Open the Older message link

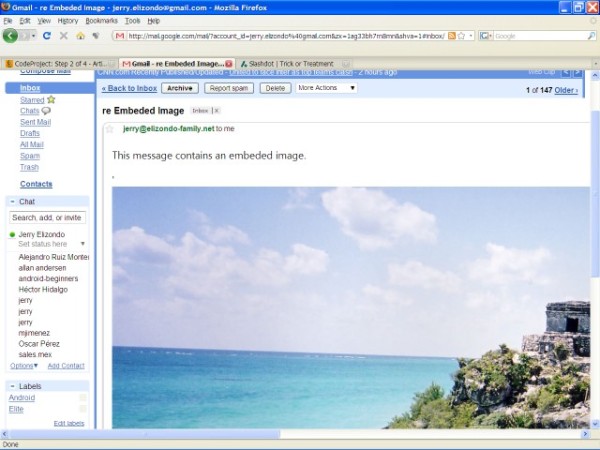[x=566, y=90]
